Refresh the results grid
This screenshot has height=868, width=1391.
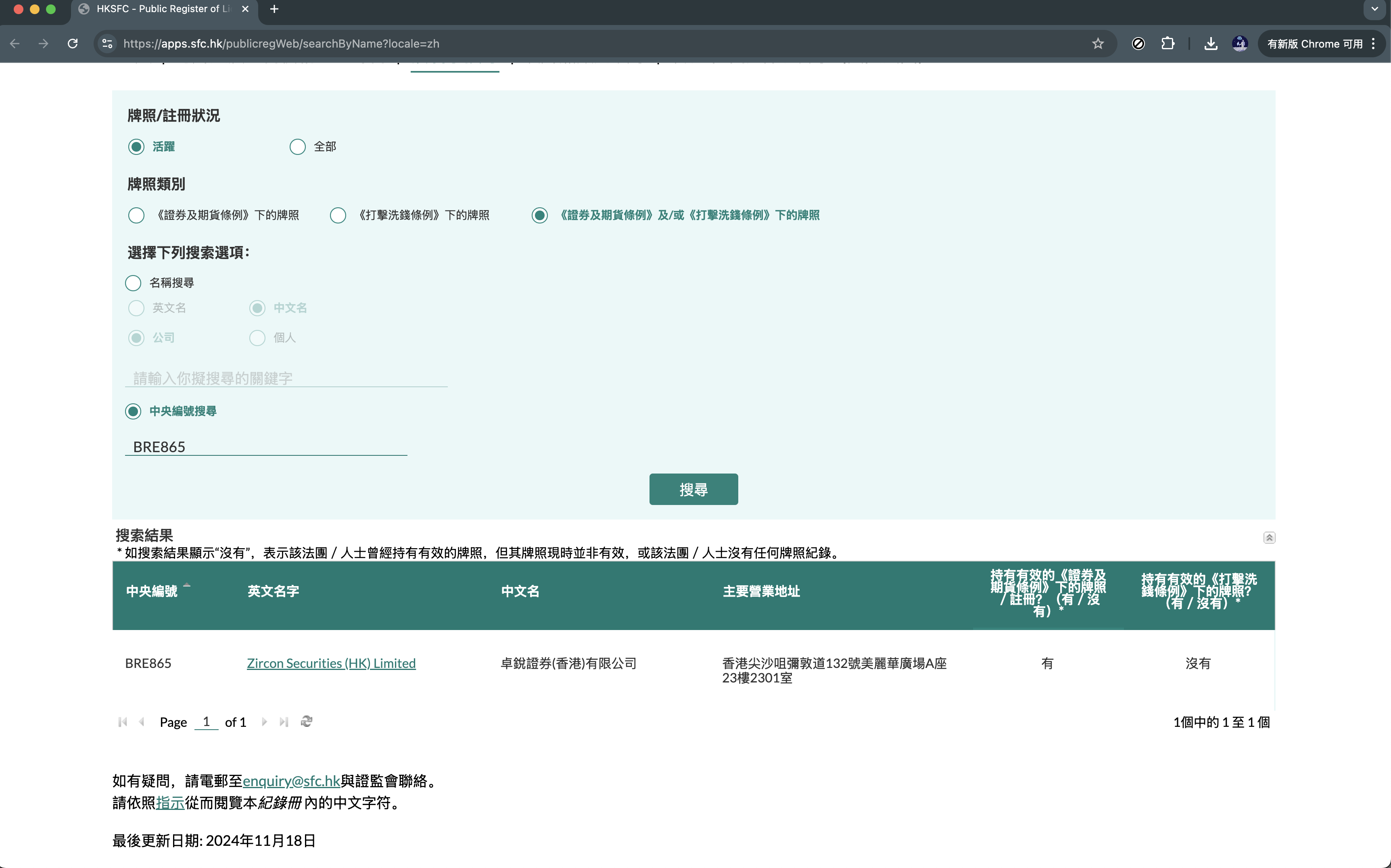pos(307,722)
